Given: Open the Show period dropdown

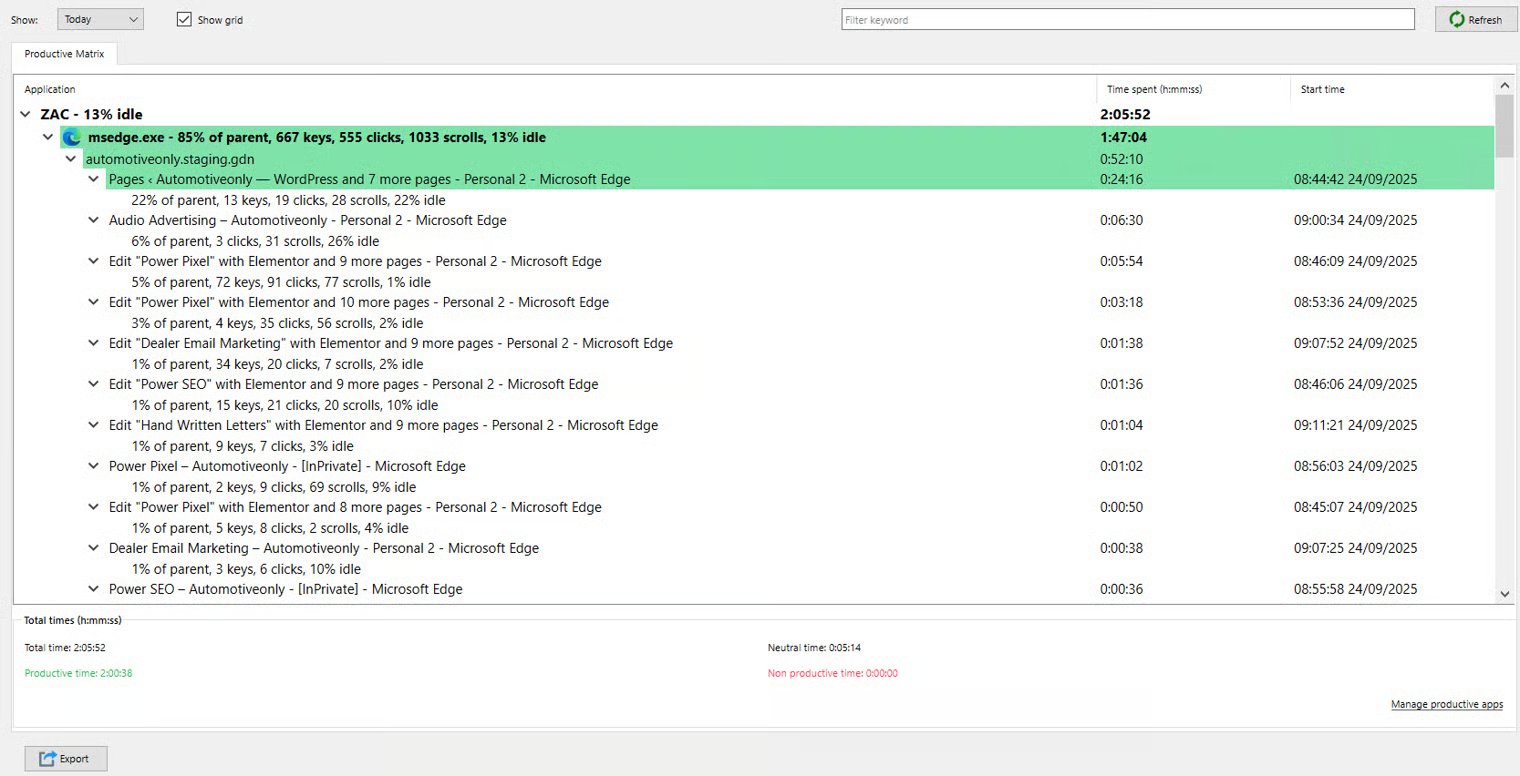Looking at the screenshot, I should tap(100, 19).
